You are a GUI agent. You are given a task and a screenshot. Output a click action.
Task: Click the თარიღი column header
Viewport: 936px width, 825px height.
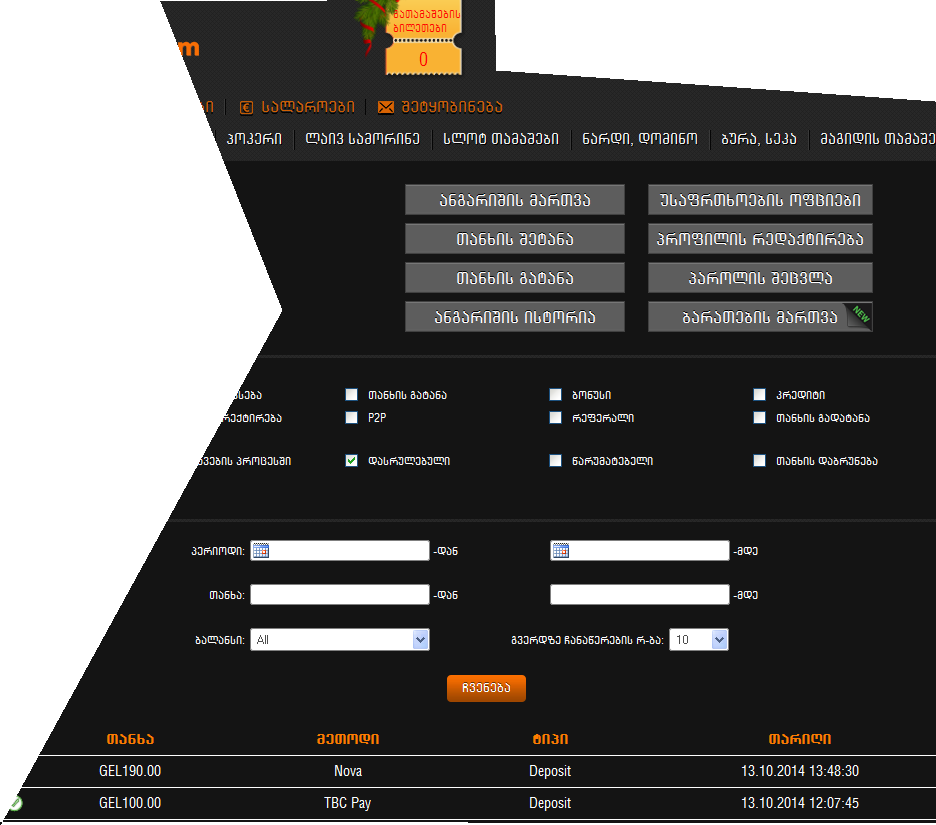(x=799, y=738)
